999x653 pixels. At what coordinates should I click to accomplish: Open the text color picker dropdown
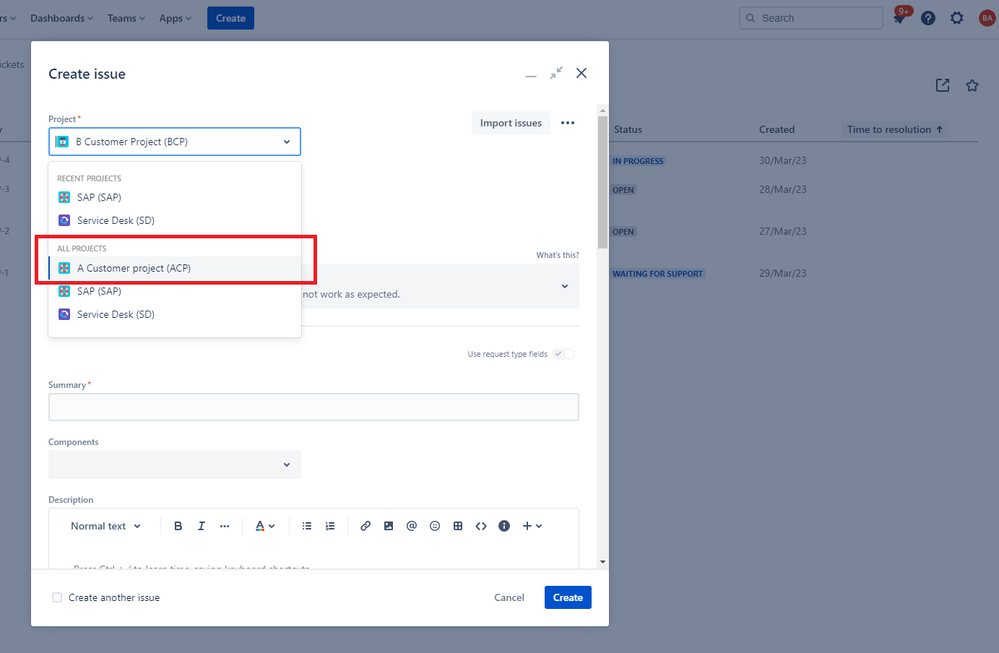264,526
